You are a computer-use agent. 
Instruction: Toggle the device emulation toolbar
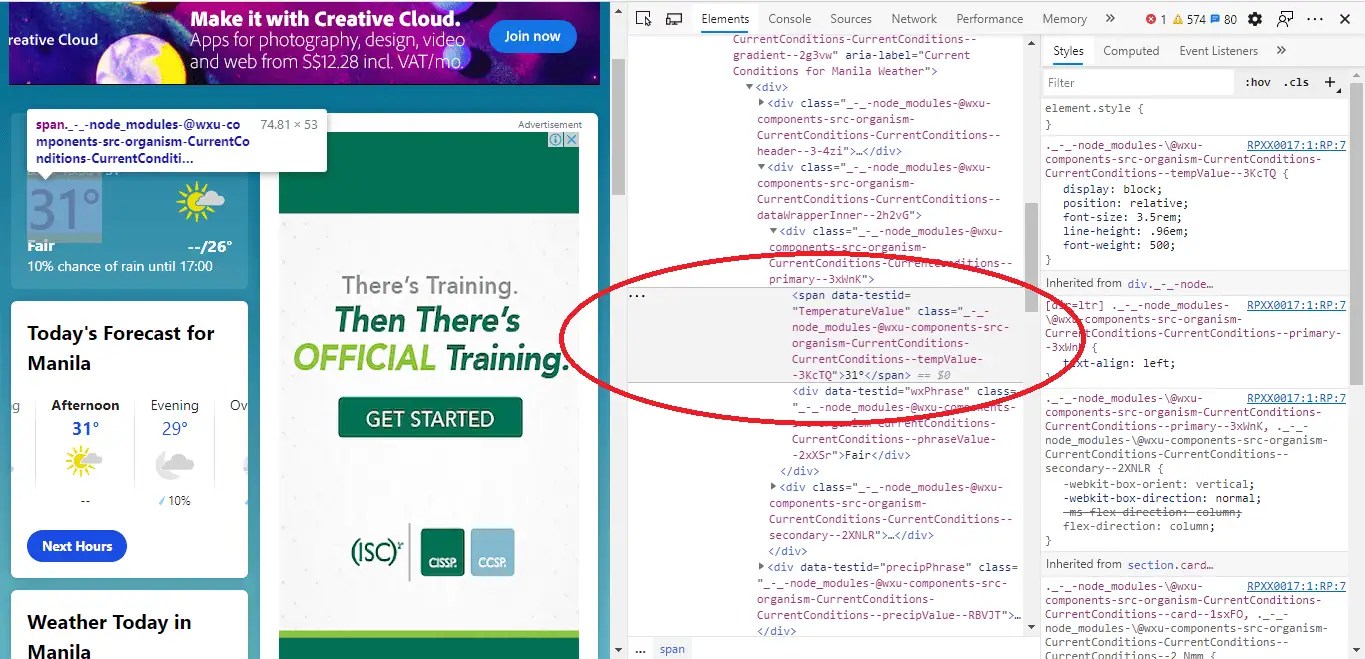point(673,18)
